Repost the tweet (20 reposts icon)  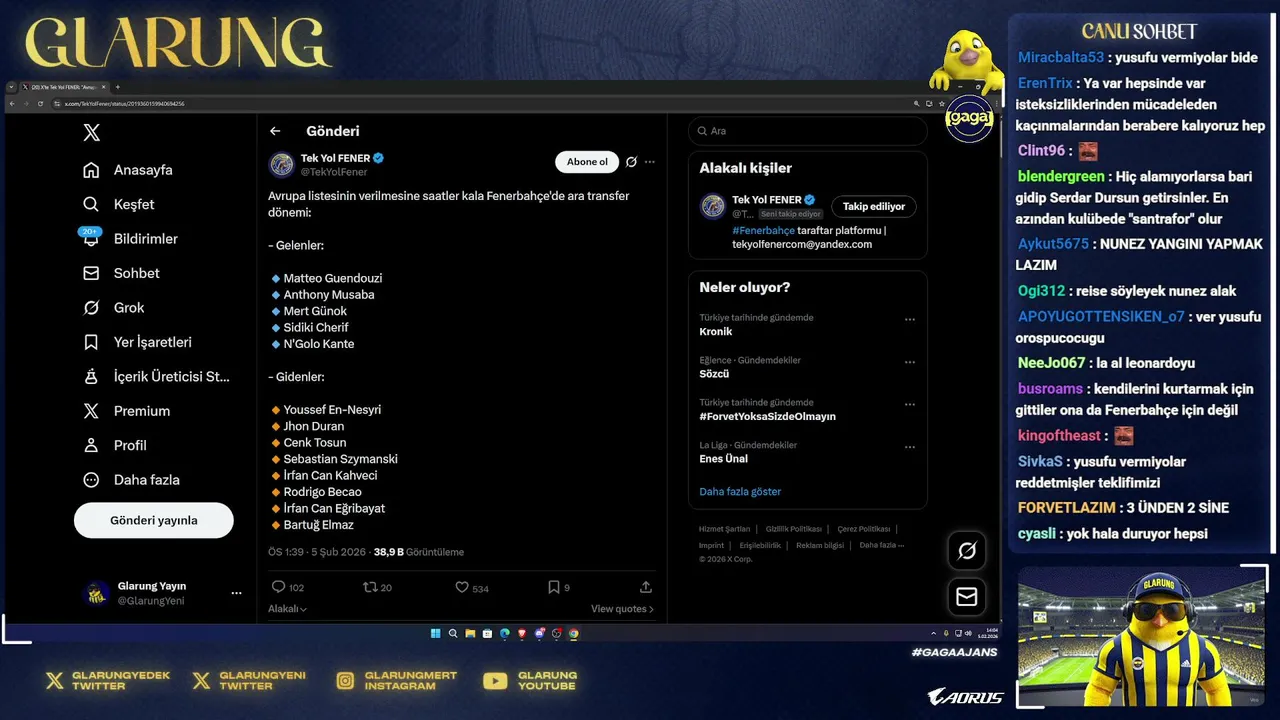[377, 587]
